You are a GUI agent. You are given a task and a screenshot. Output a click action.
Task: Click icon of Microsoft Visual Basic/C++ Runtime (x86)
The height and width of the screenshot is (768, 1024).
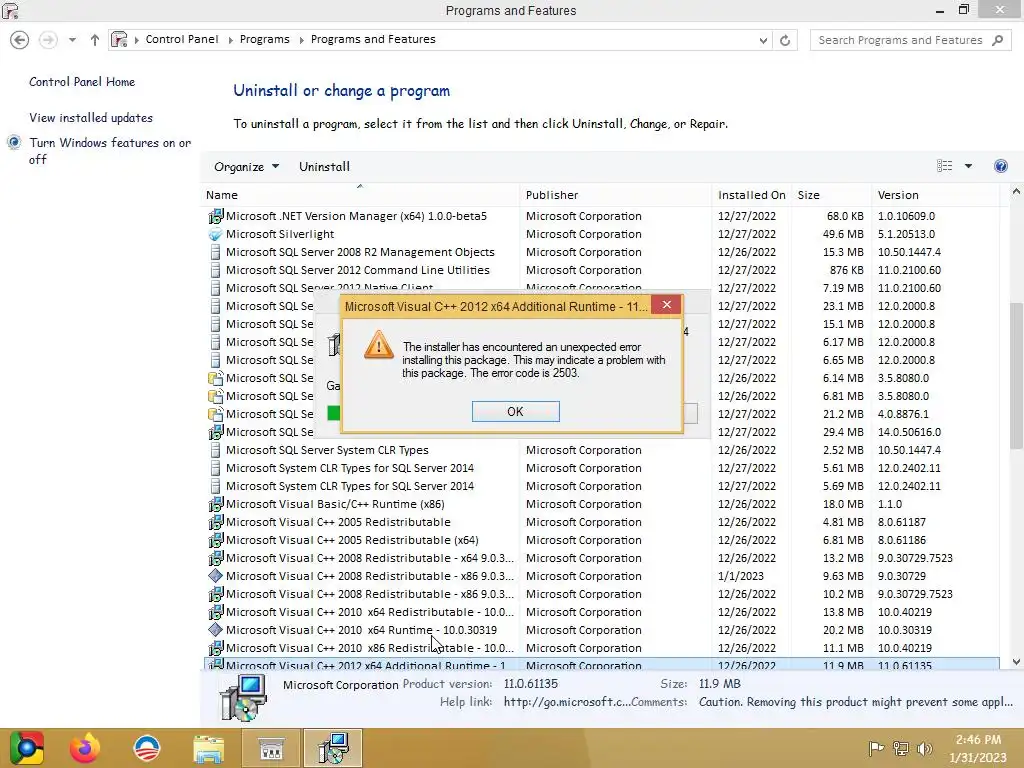pos(216,504)
